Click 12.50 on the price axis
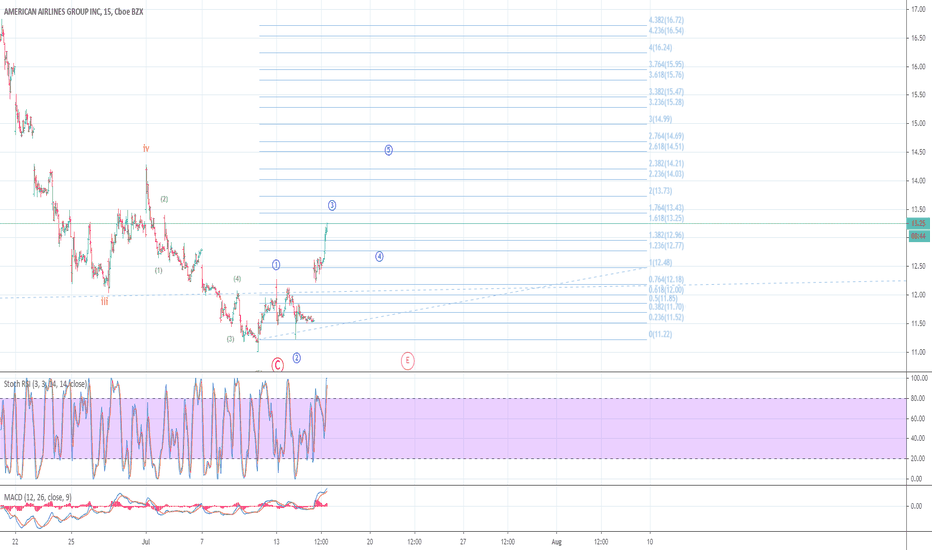This screenshot has height=550, width=932. [918, 266]
